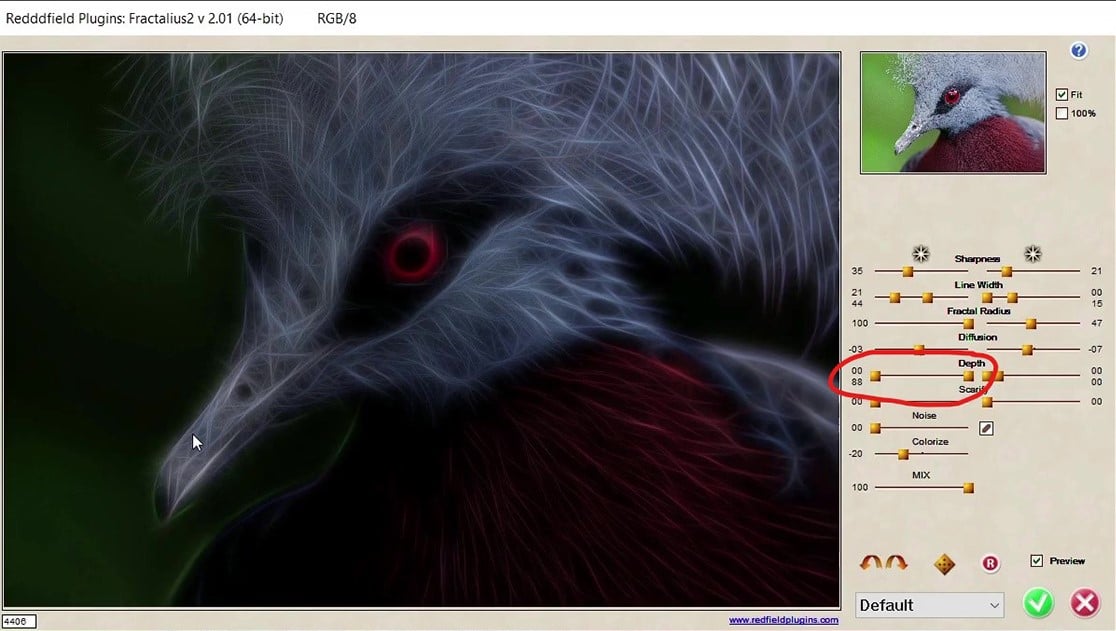Click the Fractal Radius value 47
Image resolution: width=1116 pixels, height=631 pixels.
point(1096,323)
